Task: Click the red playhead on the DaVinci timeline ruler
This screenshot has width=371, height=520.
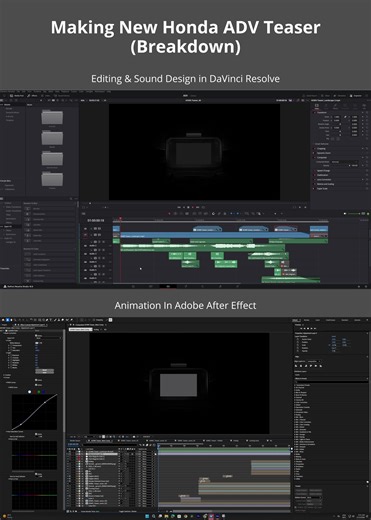Action: 120,219
